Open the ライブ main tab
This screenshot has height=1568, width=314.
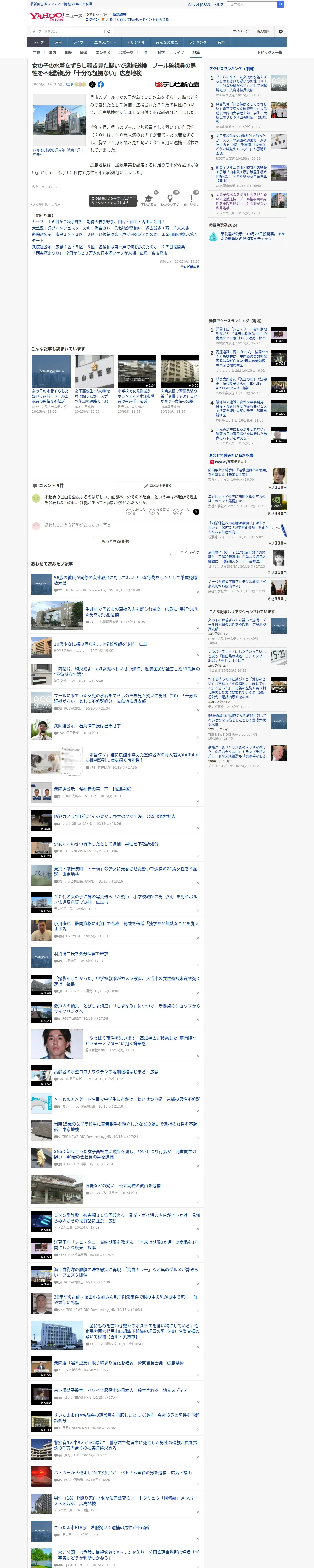(78, 43)
